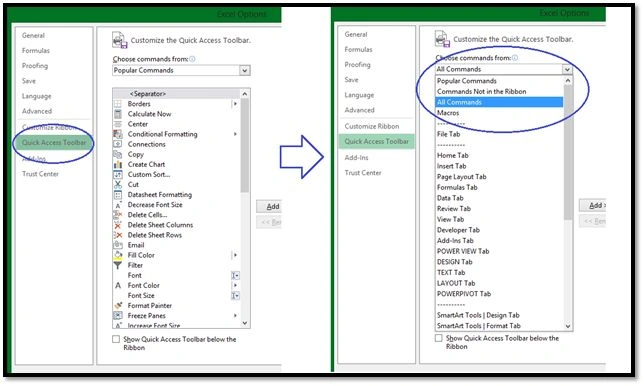644x386 pixels.
Task: Select the Format Painter brush icon
Action: [x=118, y=306]
